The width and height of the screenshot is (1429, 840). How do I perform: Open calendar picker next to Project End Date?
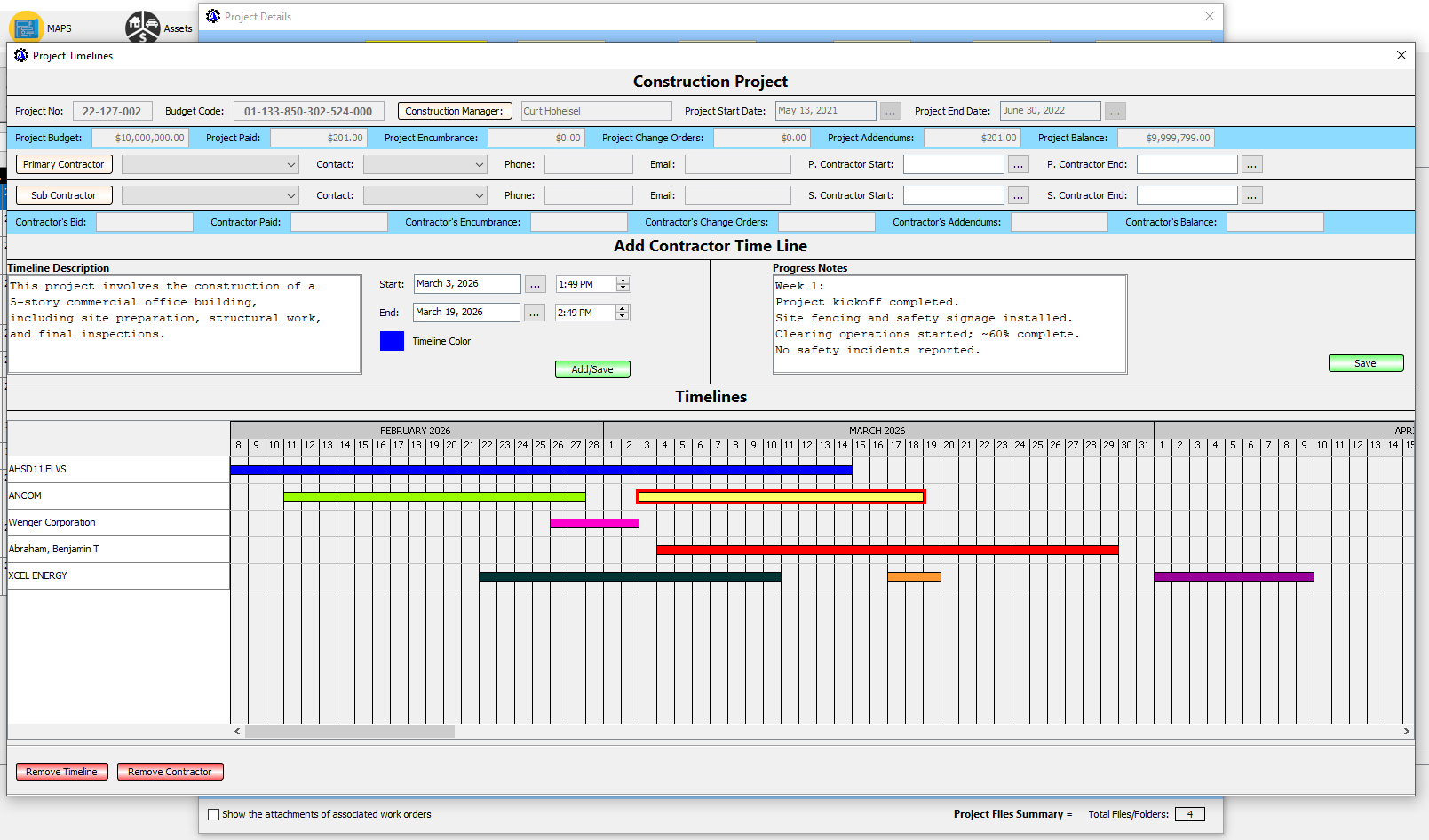tap(1115, 110)
